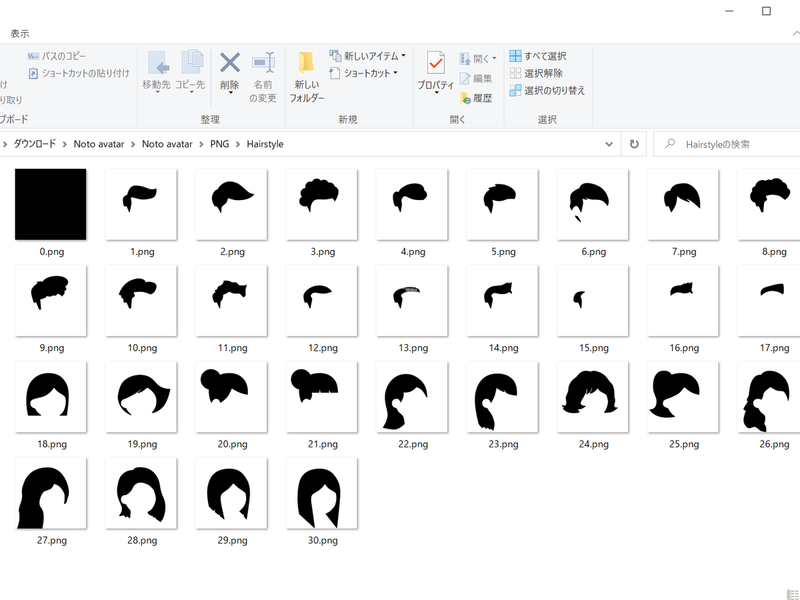Open the 表示 (View) ribbon tab
The height and width of the screenshot is (600, 800).
(20, 33)
